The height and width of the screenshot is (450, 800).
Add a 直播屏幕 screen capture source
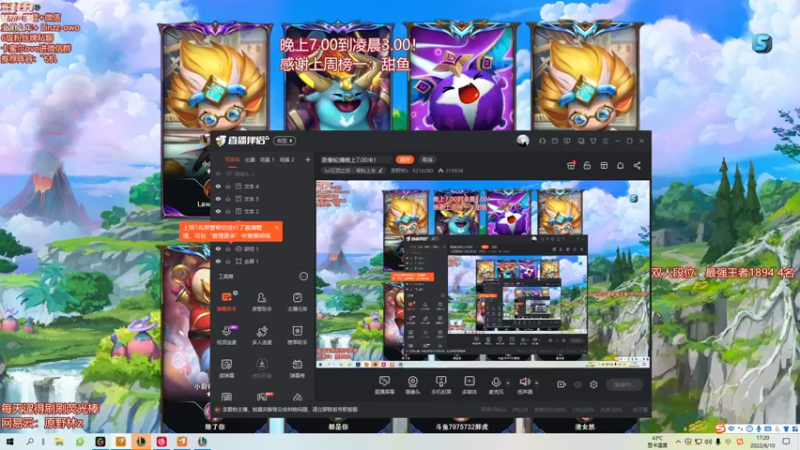click(x=384, y=385)
